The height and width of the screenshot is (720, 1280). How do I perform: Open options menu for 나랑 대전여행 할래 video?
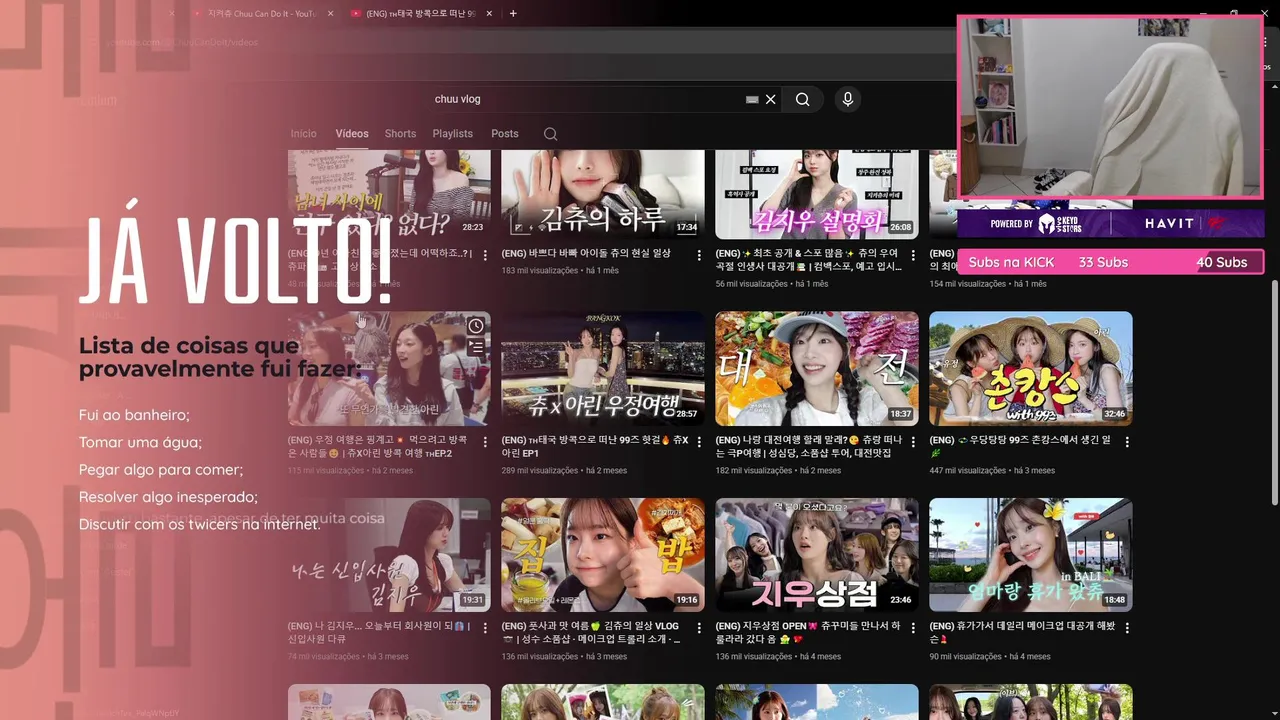pos(913,442)
